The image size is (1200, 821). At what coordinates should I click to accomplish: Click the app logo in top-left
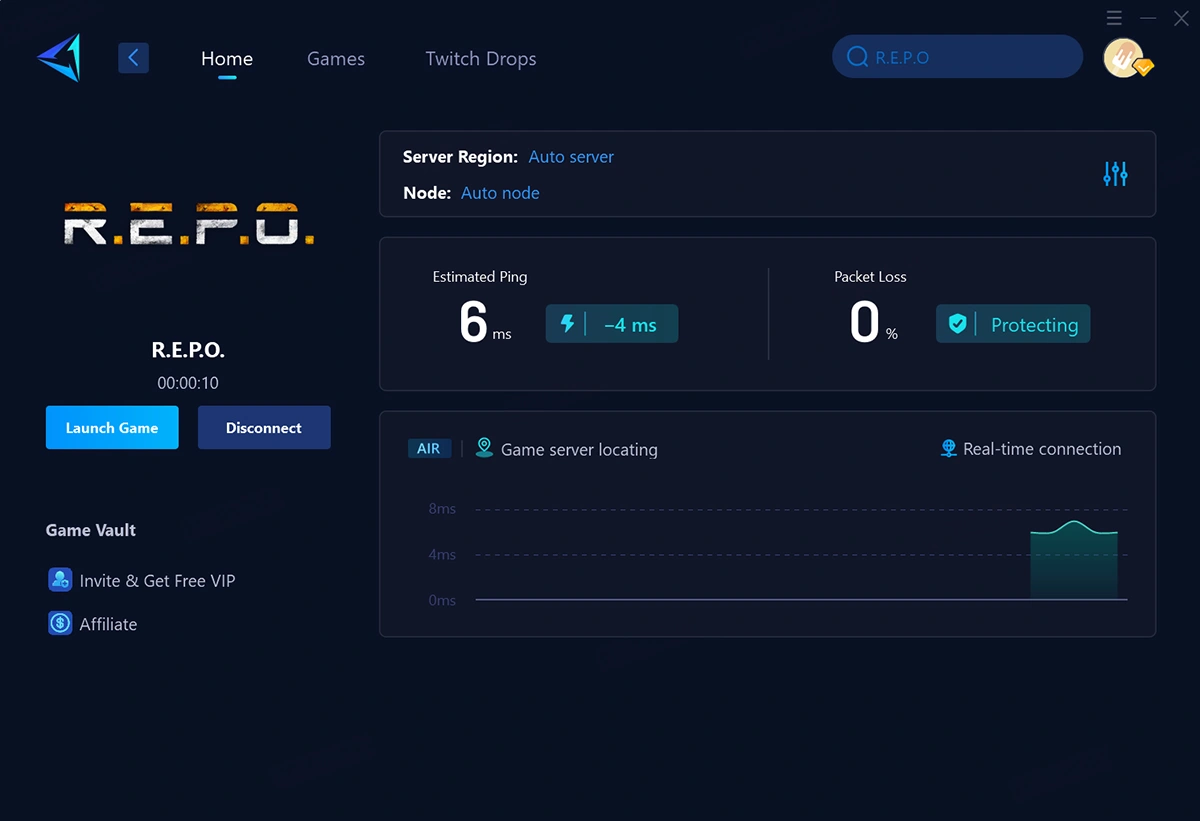tap(59, 58)
